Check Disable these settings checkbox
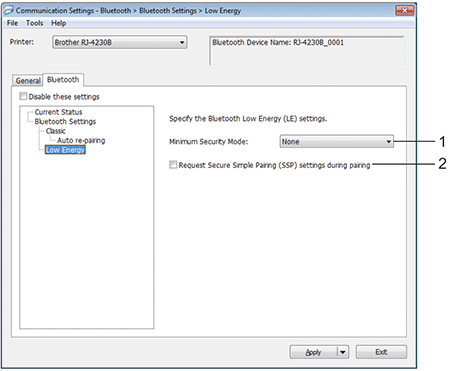 (x=23, y=96)
